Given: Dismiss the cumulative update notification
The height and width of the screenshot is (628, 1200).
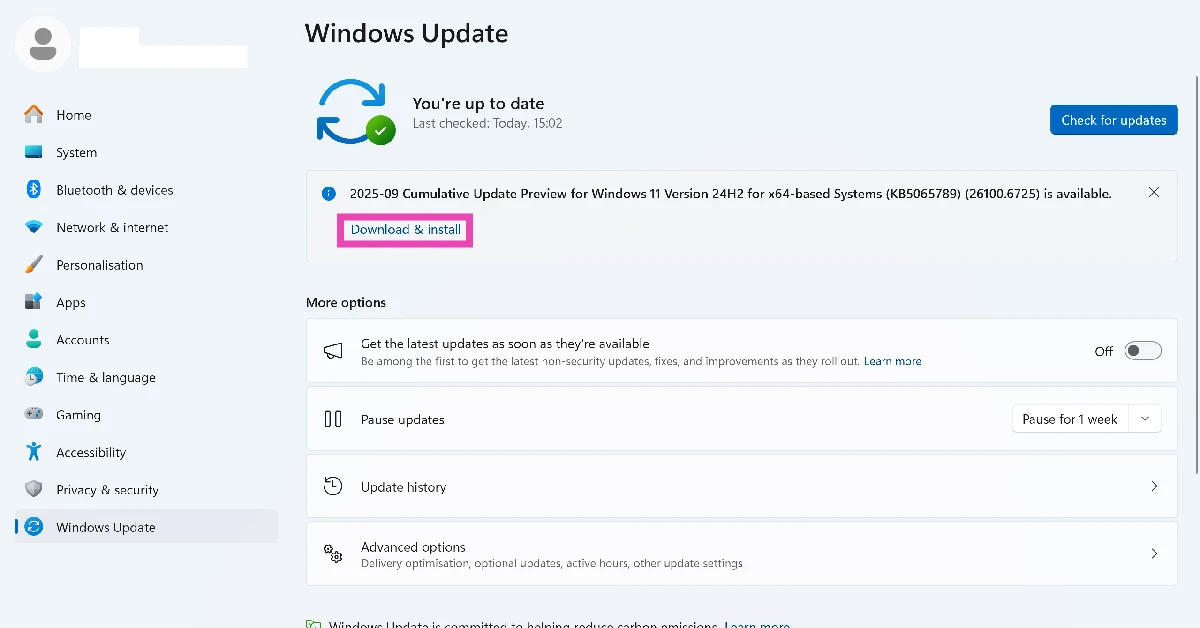Looking at the screenshot, I should tap(1154, 193).
